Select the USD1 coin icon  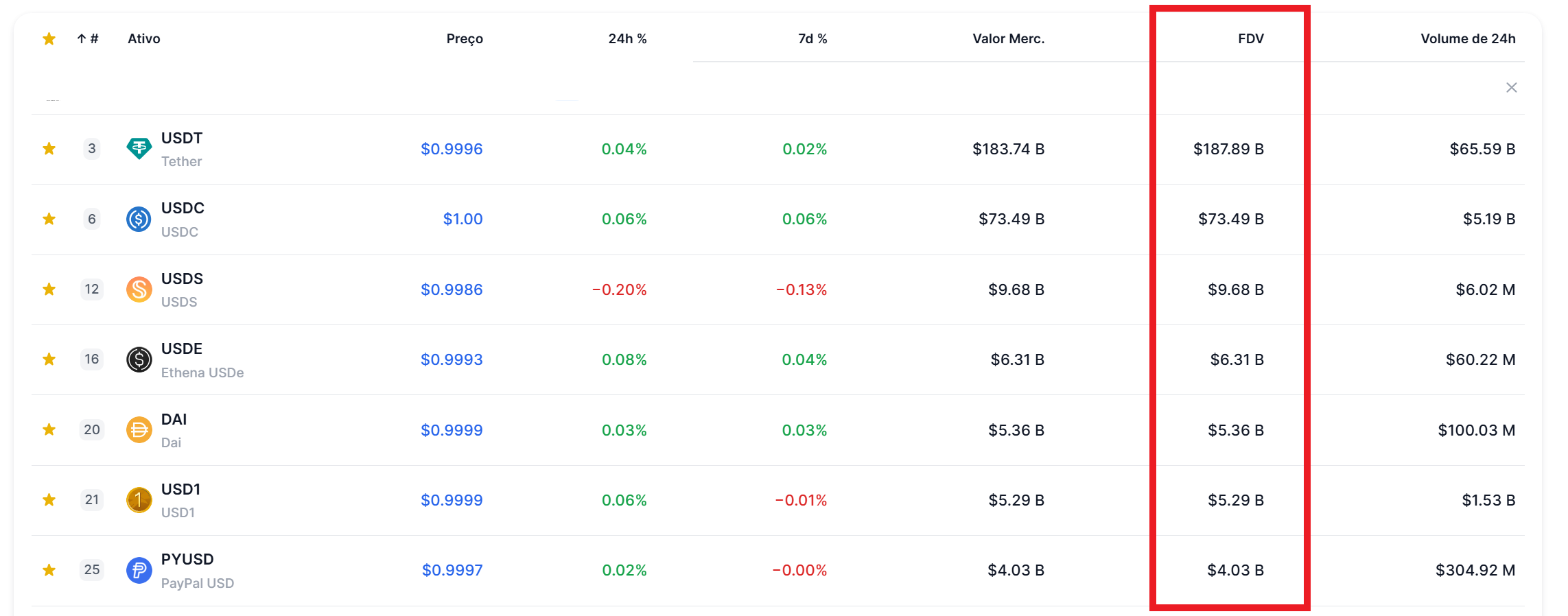pos(139,500)
